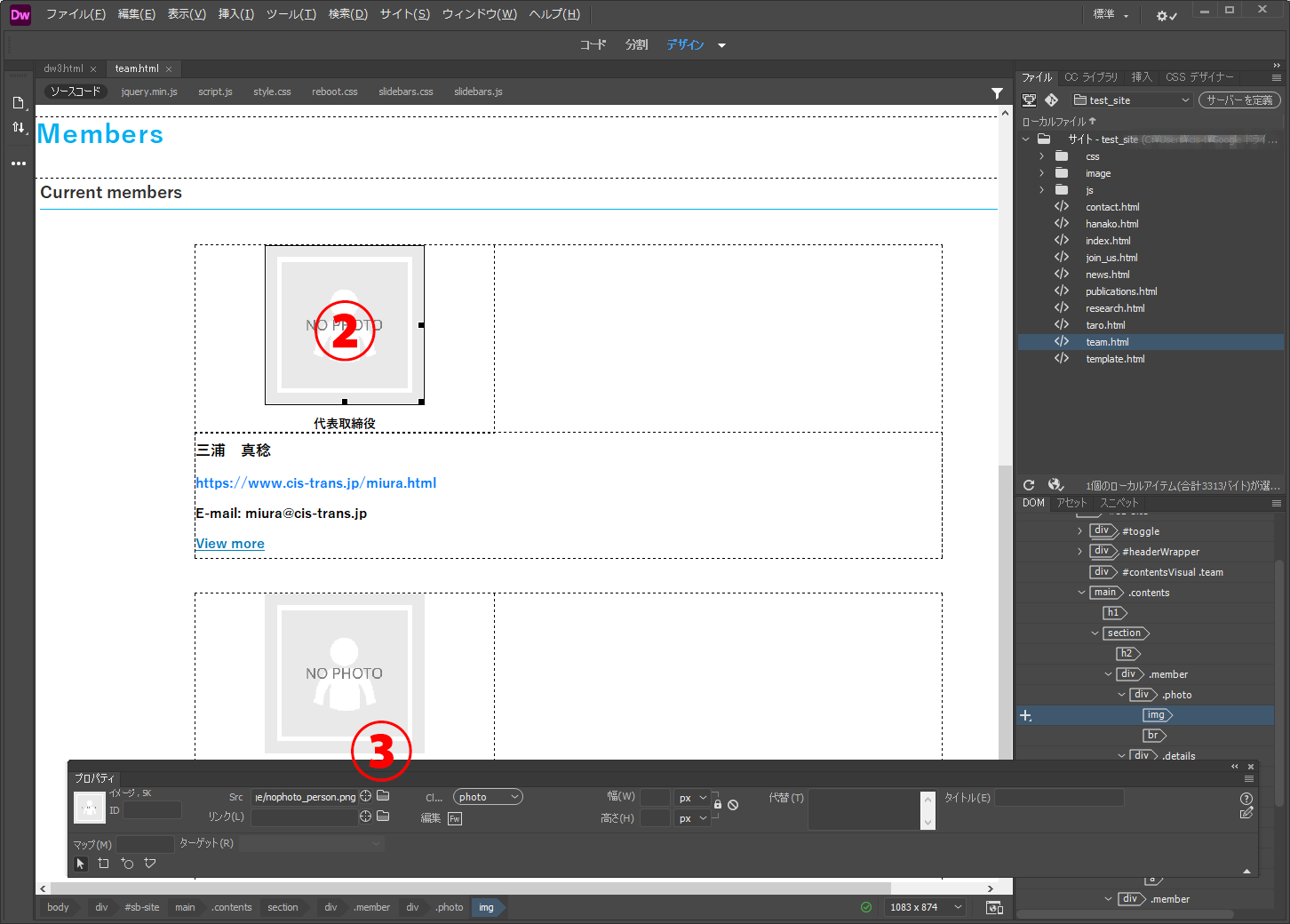This screenshot has height=924, width=1290.
Task: Switch to the CC ライブラリ panel tab
Action: 1091,77
